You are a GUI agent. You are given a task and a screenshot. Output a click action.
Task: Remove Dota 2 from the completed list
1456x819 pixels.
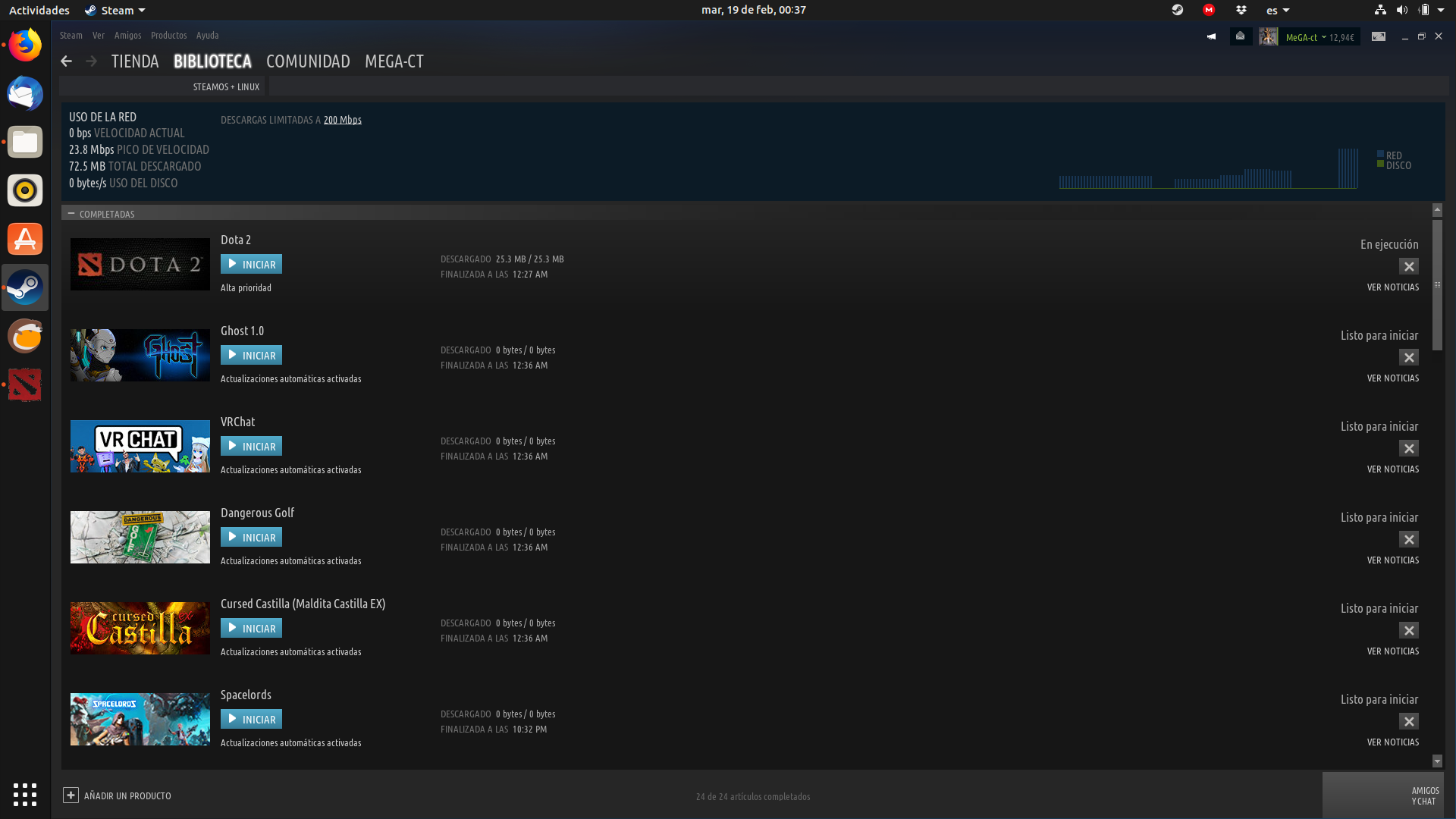(1409, 266)
